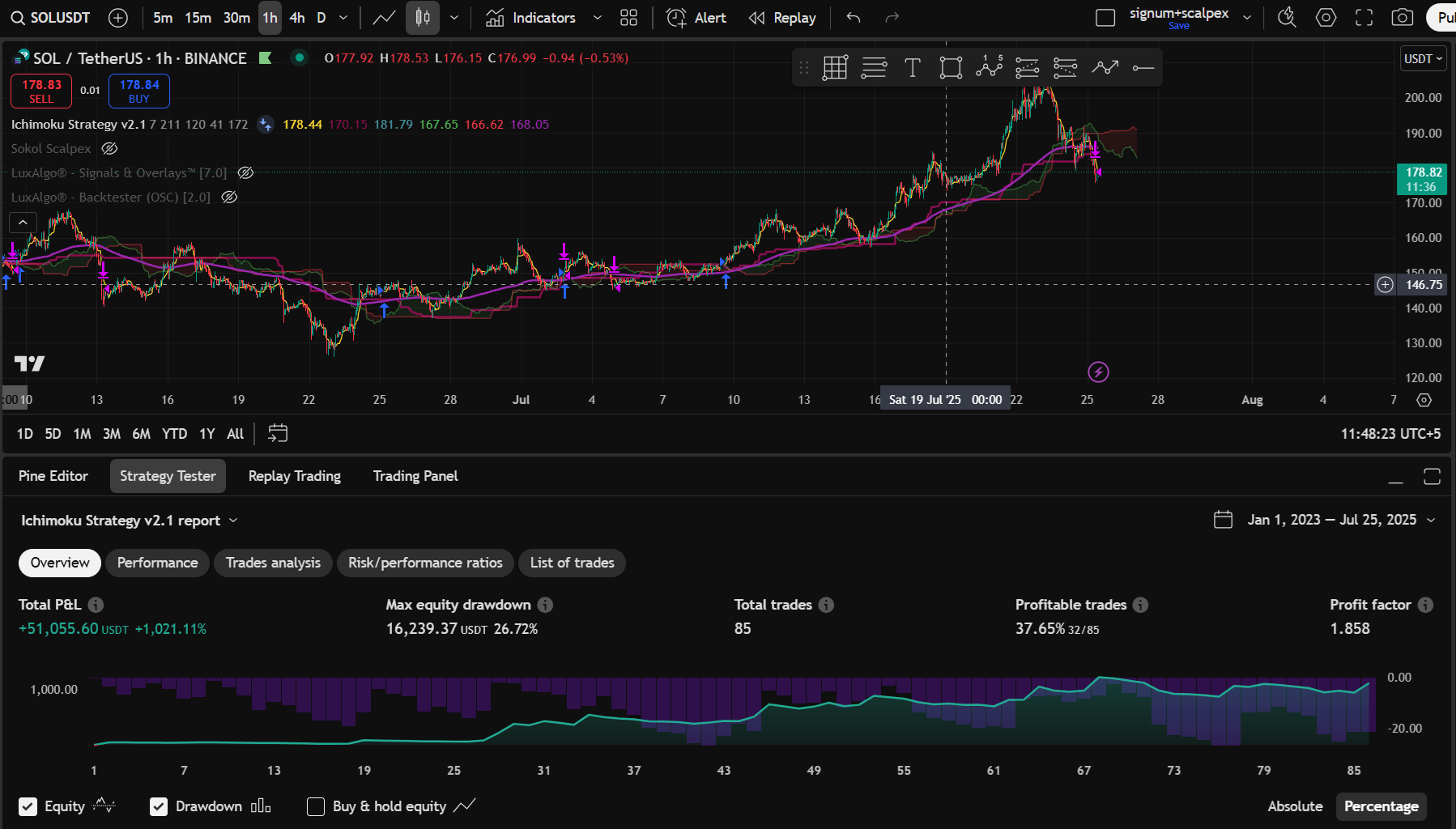Set chart range to All
Image resolution: width=1456 pixels, height=829 pixels.
(236, 434)
